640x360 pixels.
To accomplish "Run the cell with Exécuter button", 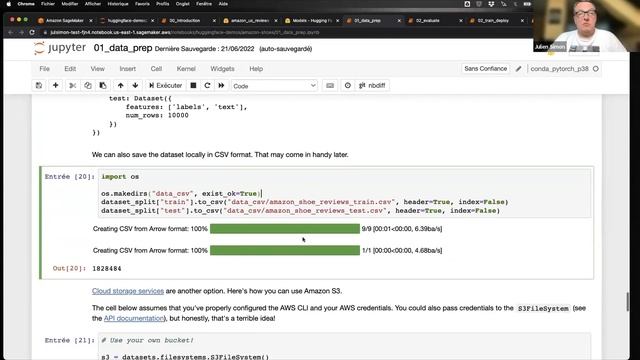I will 165,85.
